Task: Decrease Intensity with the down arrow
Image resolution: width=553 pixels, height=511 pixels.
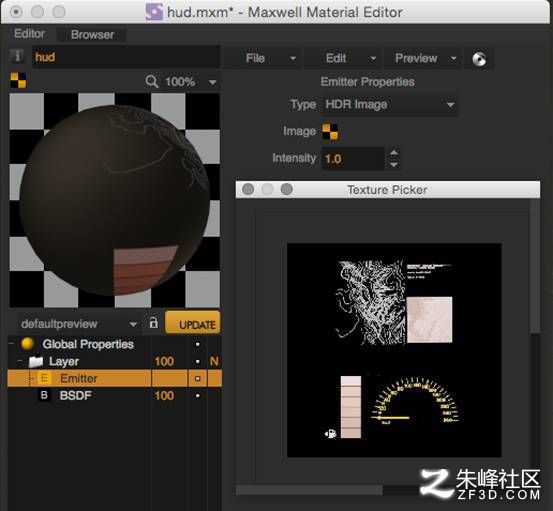Action: pyautogui.click(x=394, y=164)
